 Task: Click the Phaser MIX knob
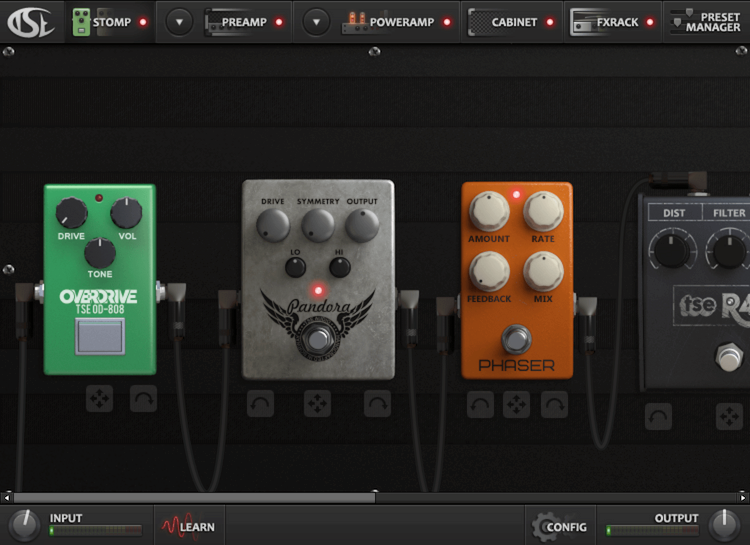543,272
